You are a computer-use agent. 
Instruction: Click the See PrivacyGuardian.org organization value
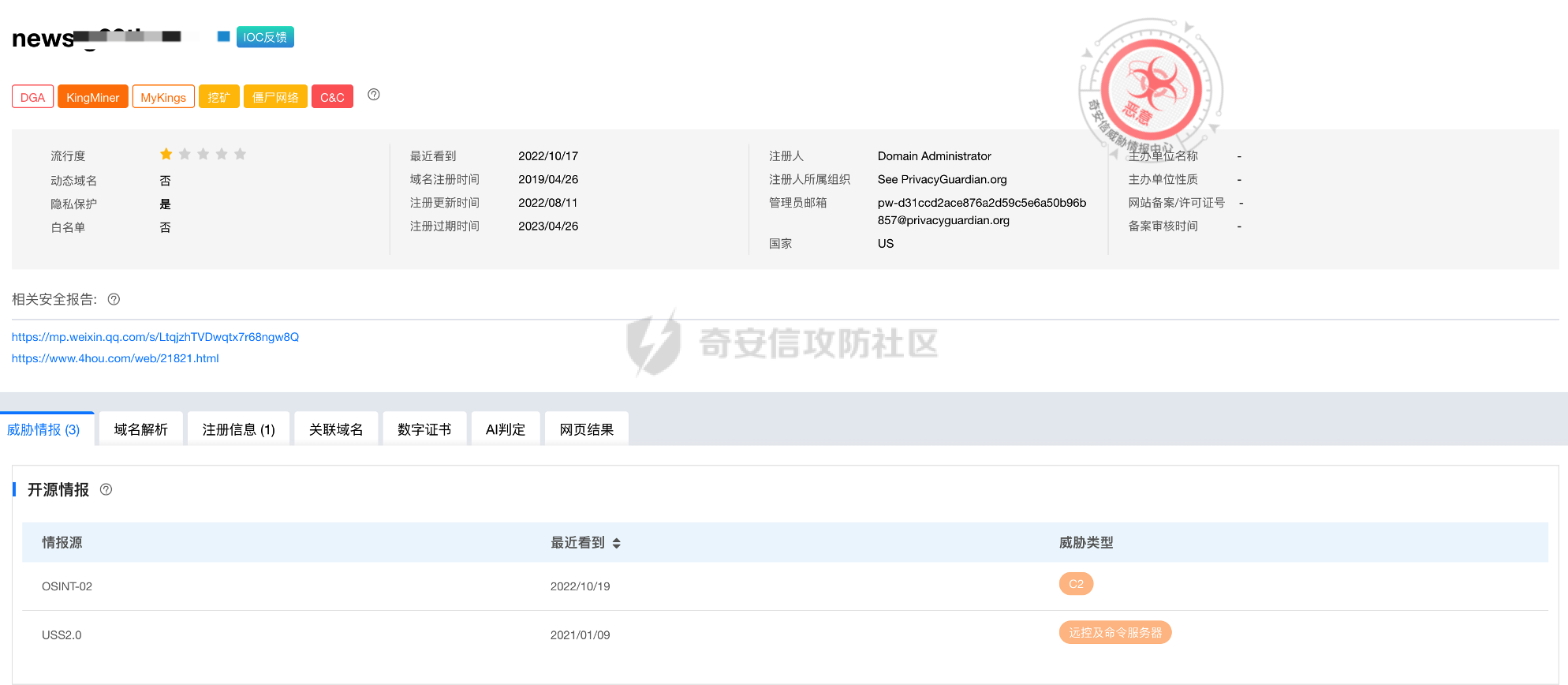[943, 179]
